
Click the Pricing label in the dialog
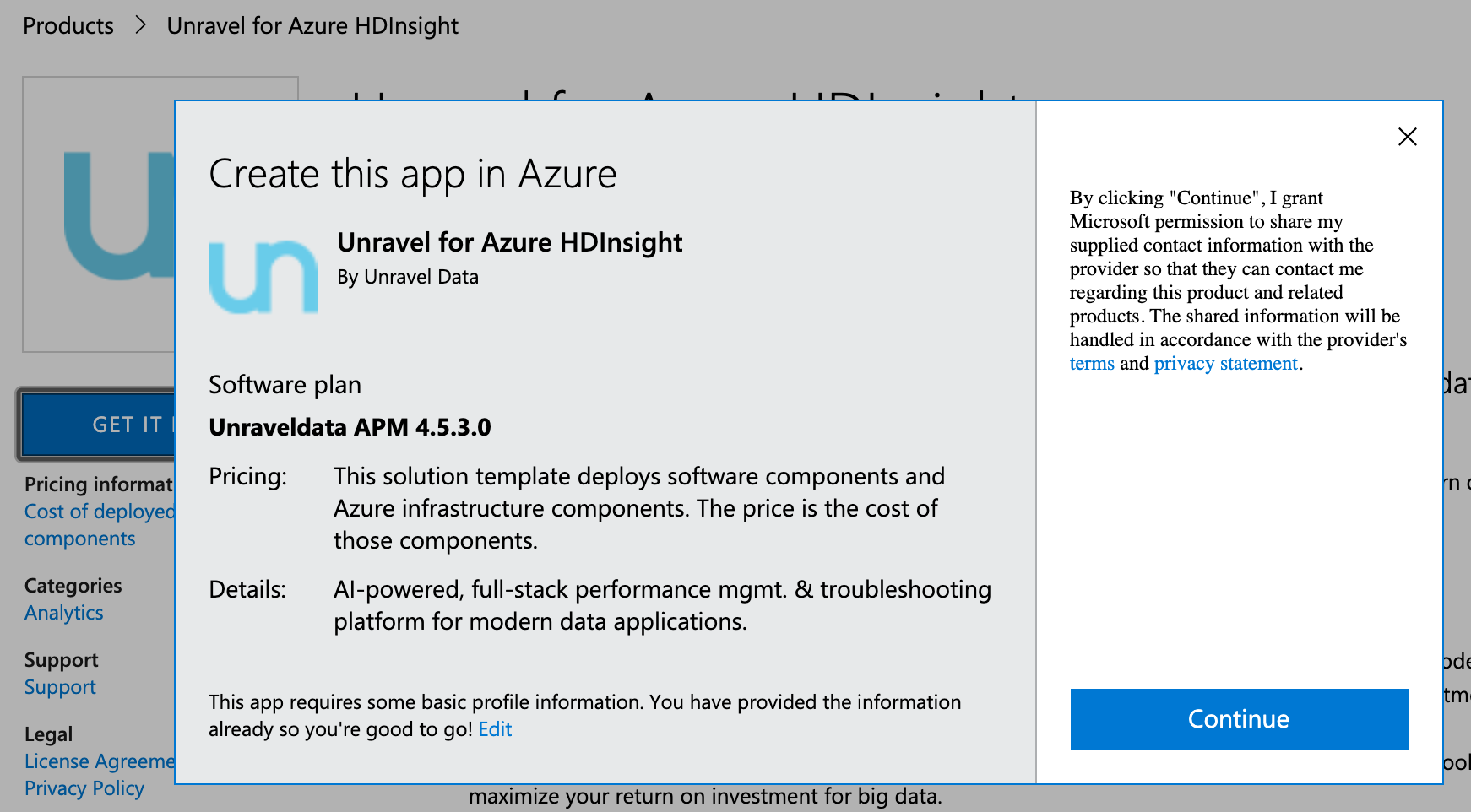[x=247, y=477]
